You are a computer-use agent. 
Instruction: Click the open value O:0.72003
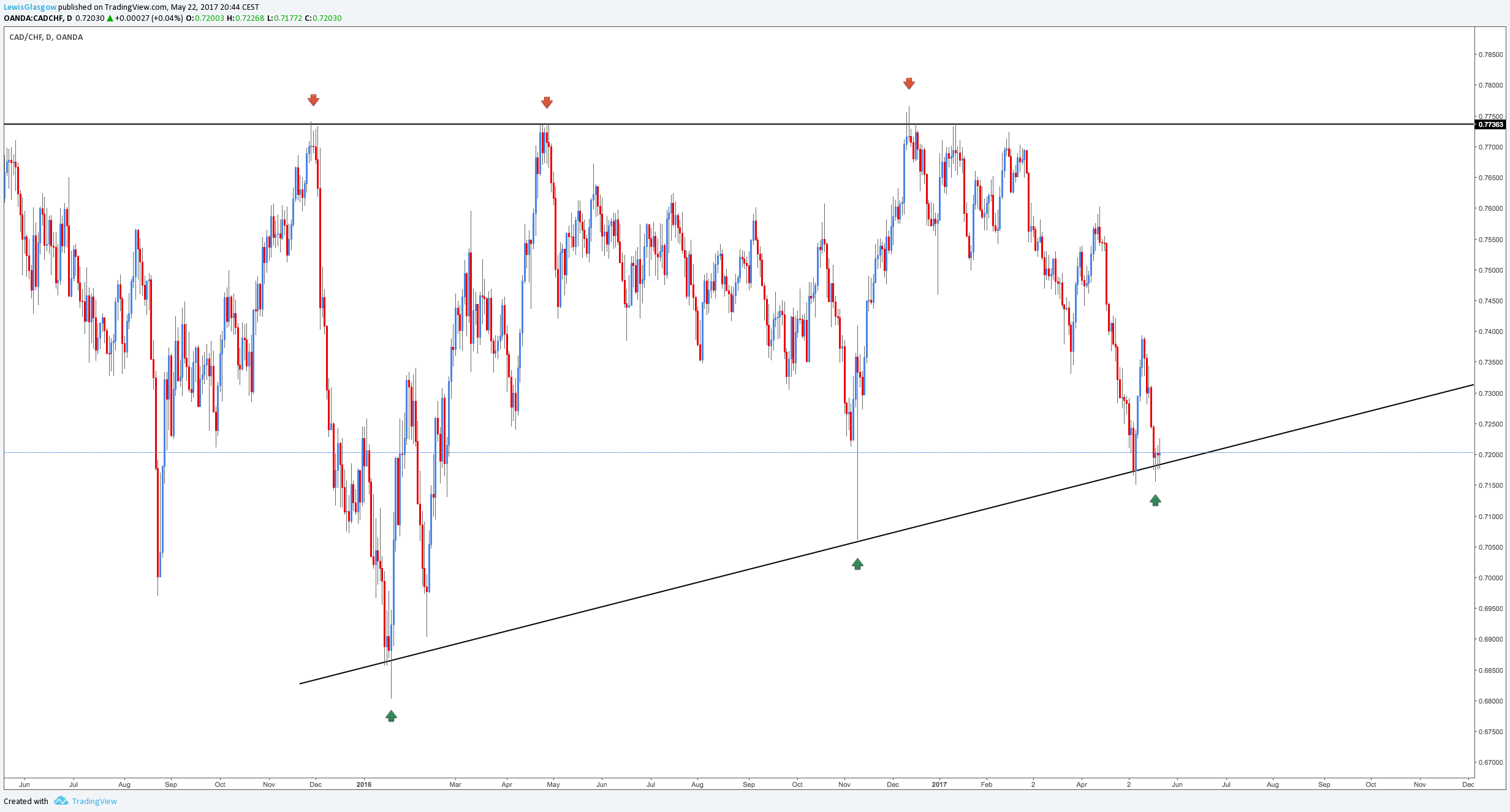pos(205,18)
